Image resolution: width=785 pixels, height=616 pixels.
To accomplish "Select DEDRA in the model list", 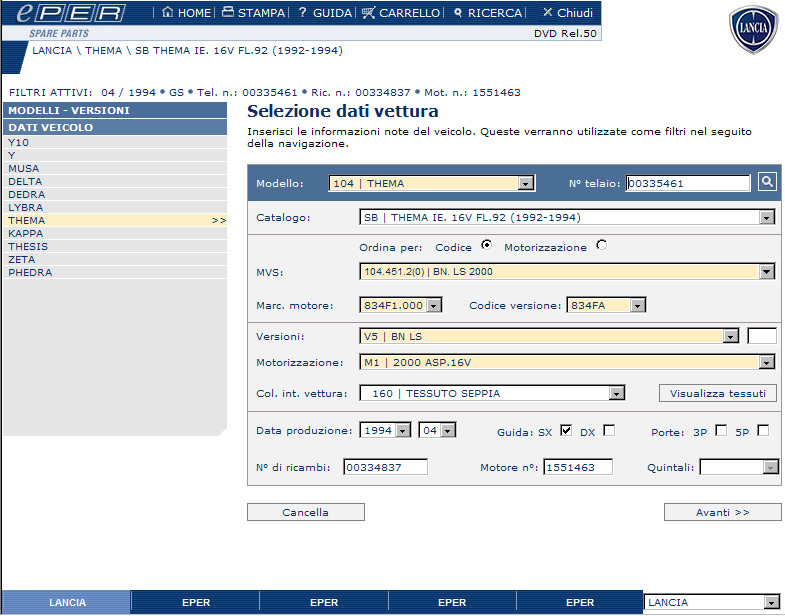I will [x=115, y=194].
